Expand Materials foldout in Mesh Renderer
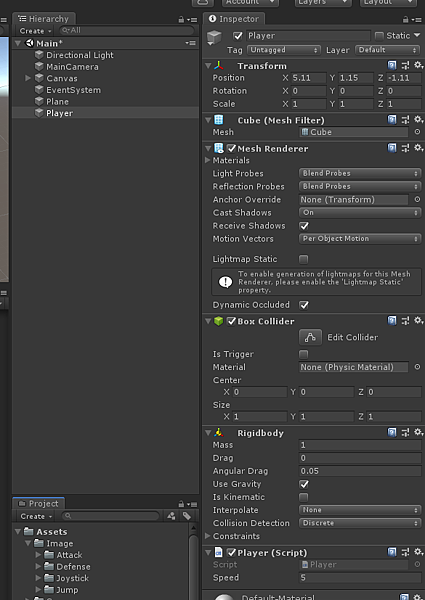Viewport: 425px width, 600px height. tap(208, 160)
